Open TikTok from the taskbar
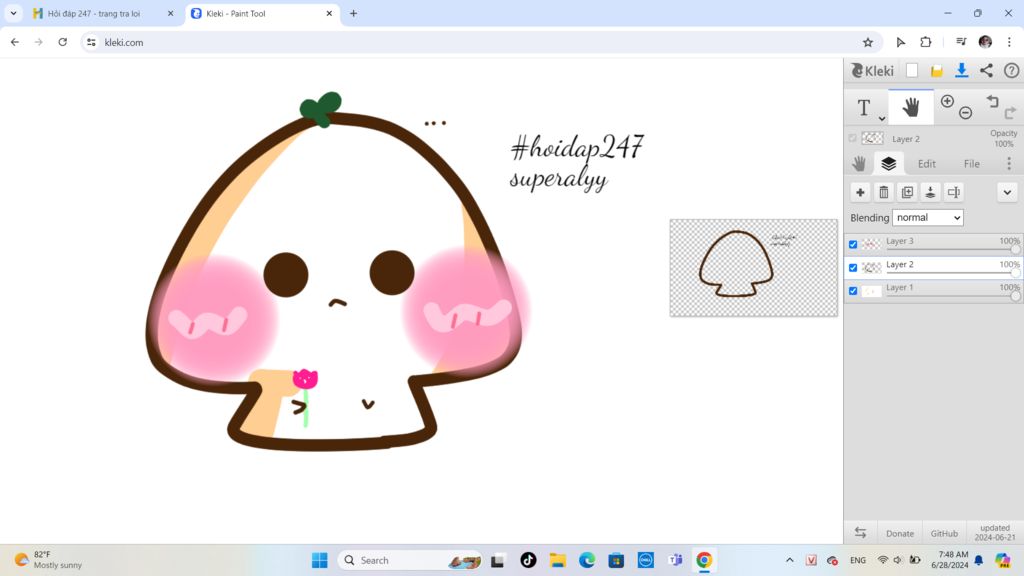Screen dimensions: 1024x576 [528, 560]
